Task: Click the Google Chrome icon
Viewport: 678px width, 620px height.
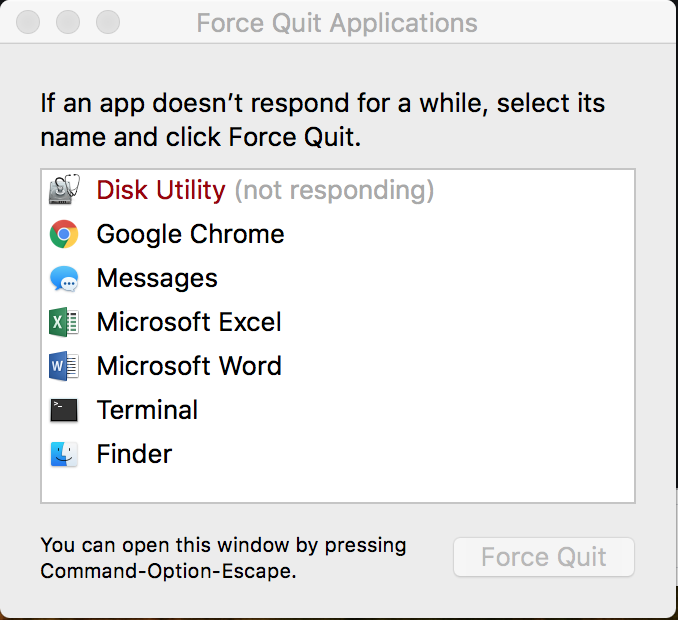Action: (x=64, y=234)
